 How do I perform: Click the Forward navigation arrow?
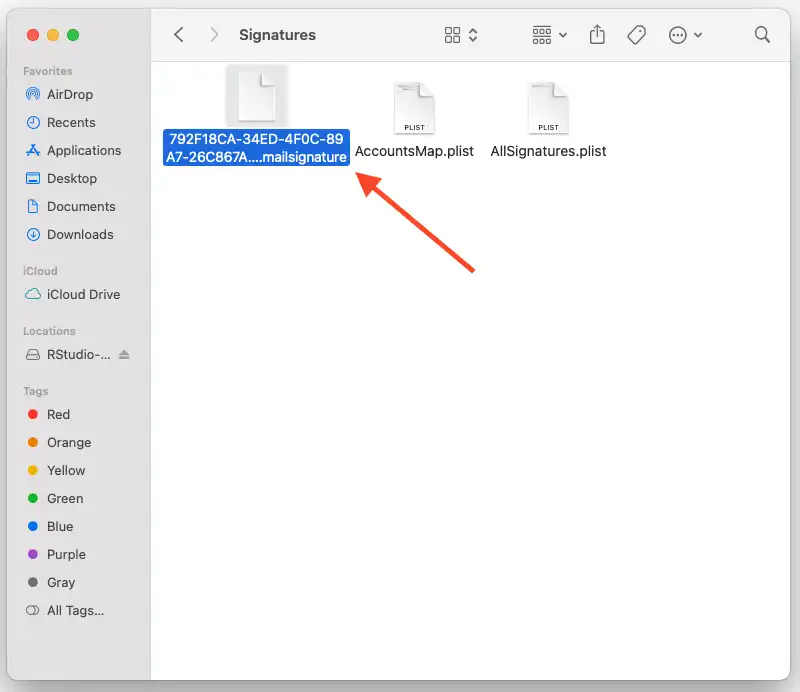(214, 35)
